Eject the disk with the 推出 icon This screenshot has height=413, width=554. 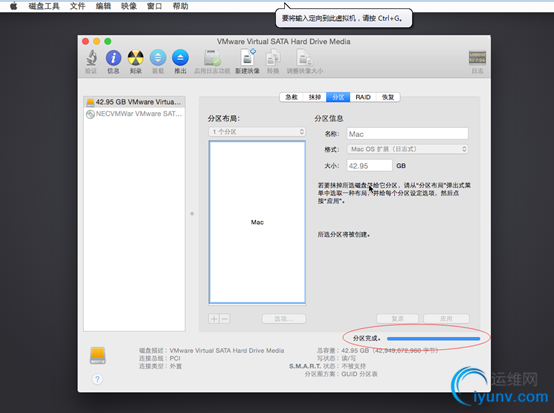180,58
